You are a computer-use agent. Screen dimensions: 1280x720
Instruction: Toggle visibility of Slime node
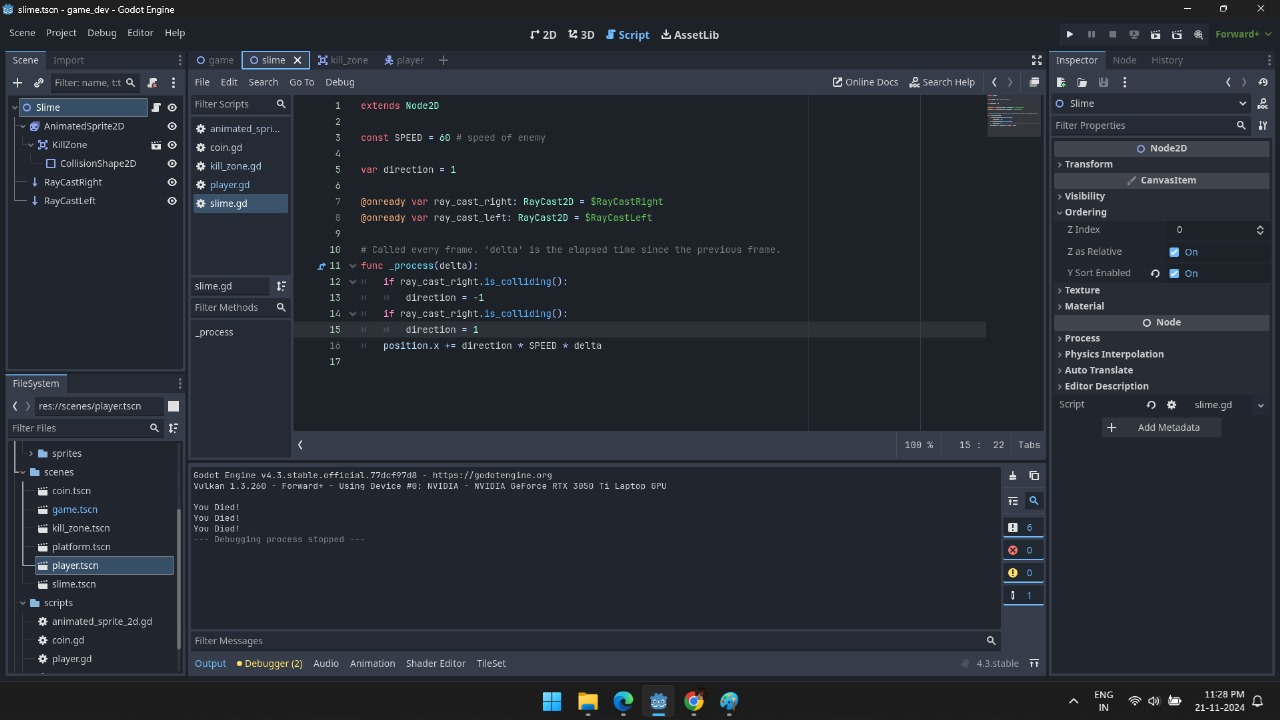click(172, 107)
